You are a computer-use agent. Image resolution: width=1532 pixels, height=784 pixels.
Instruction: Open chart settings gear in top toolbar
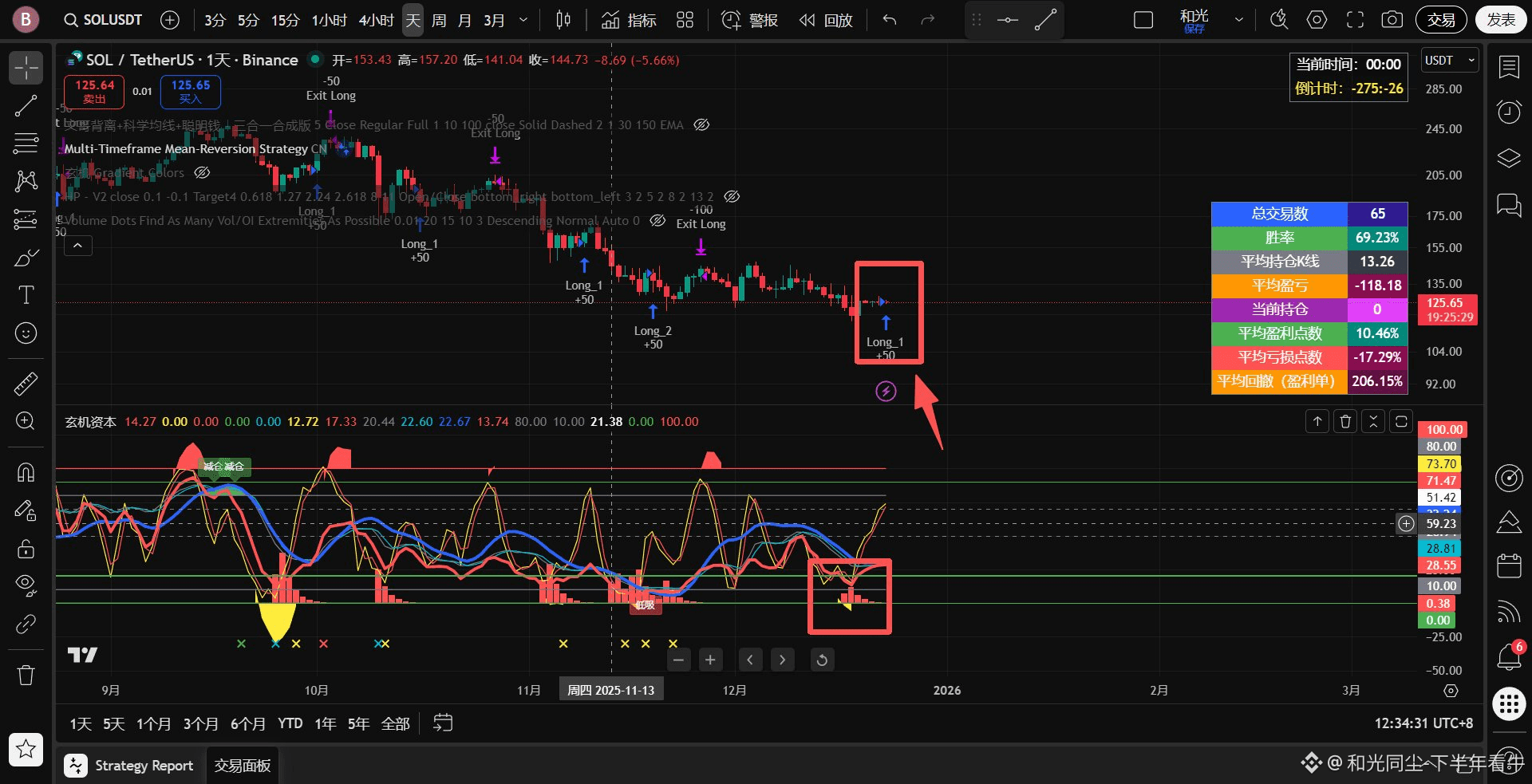click(x=1317, y=20)
